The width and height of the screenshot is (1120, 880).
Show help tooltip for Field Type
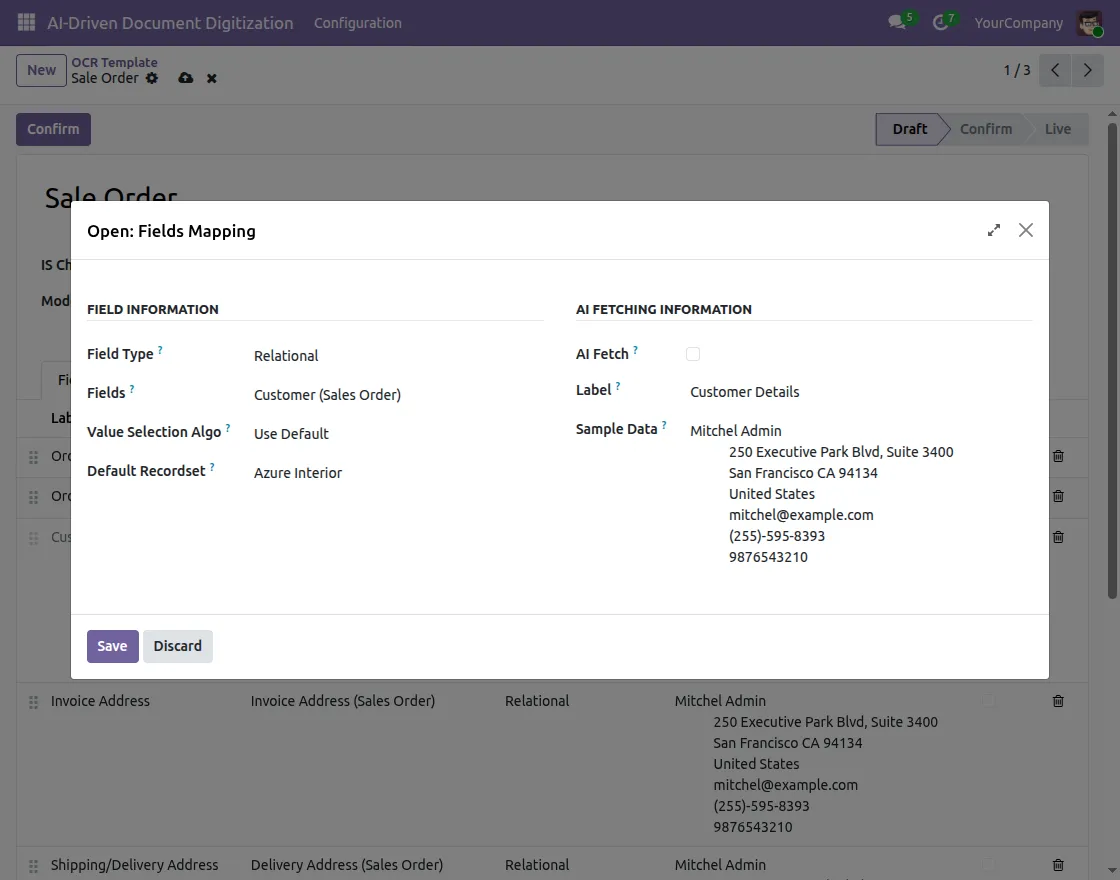click(x=160, y=350)
